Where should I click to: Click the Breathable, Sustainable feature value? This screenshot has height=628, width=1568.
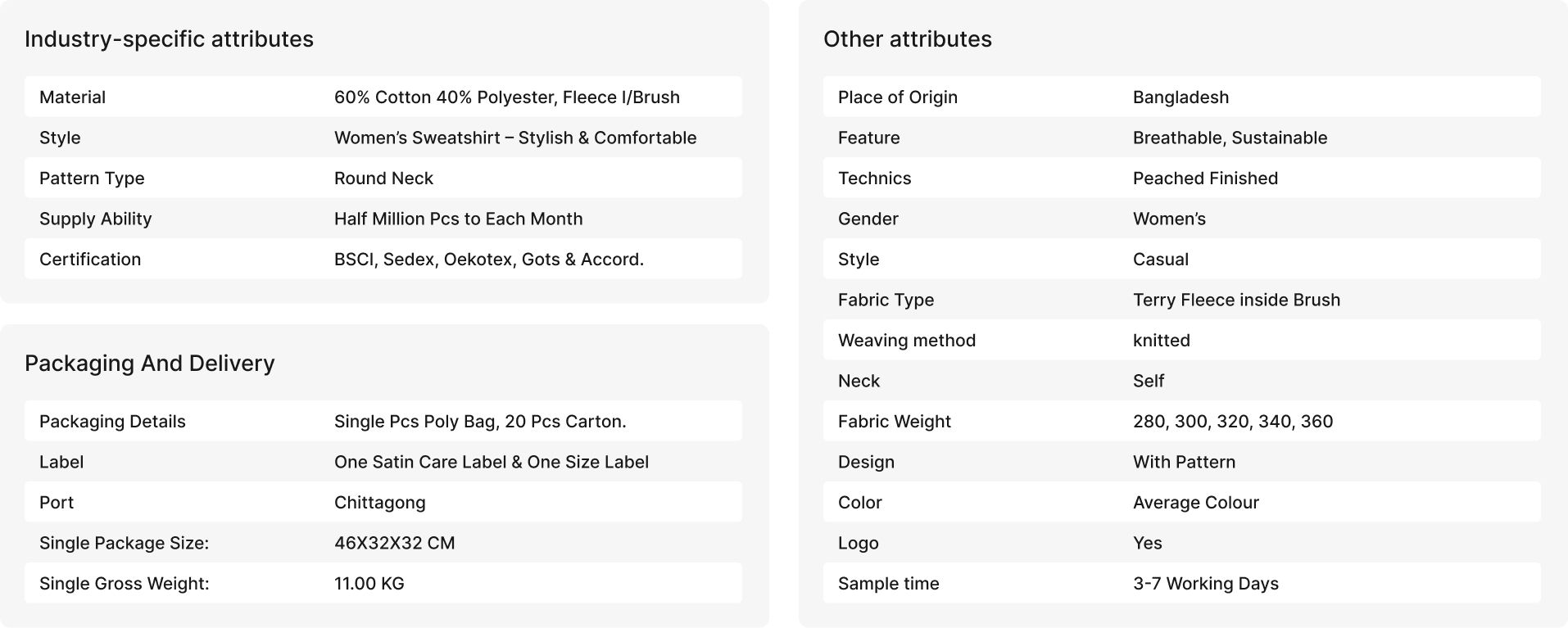coord(1230,138)
